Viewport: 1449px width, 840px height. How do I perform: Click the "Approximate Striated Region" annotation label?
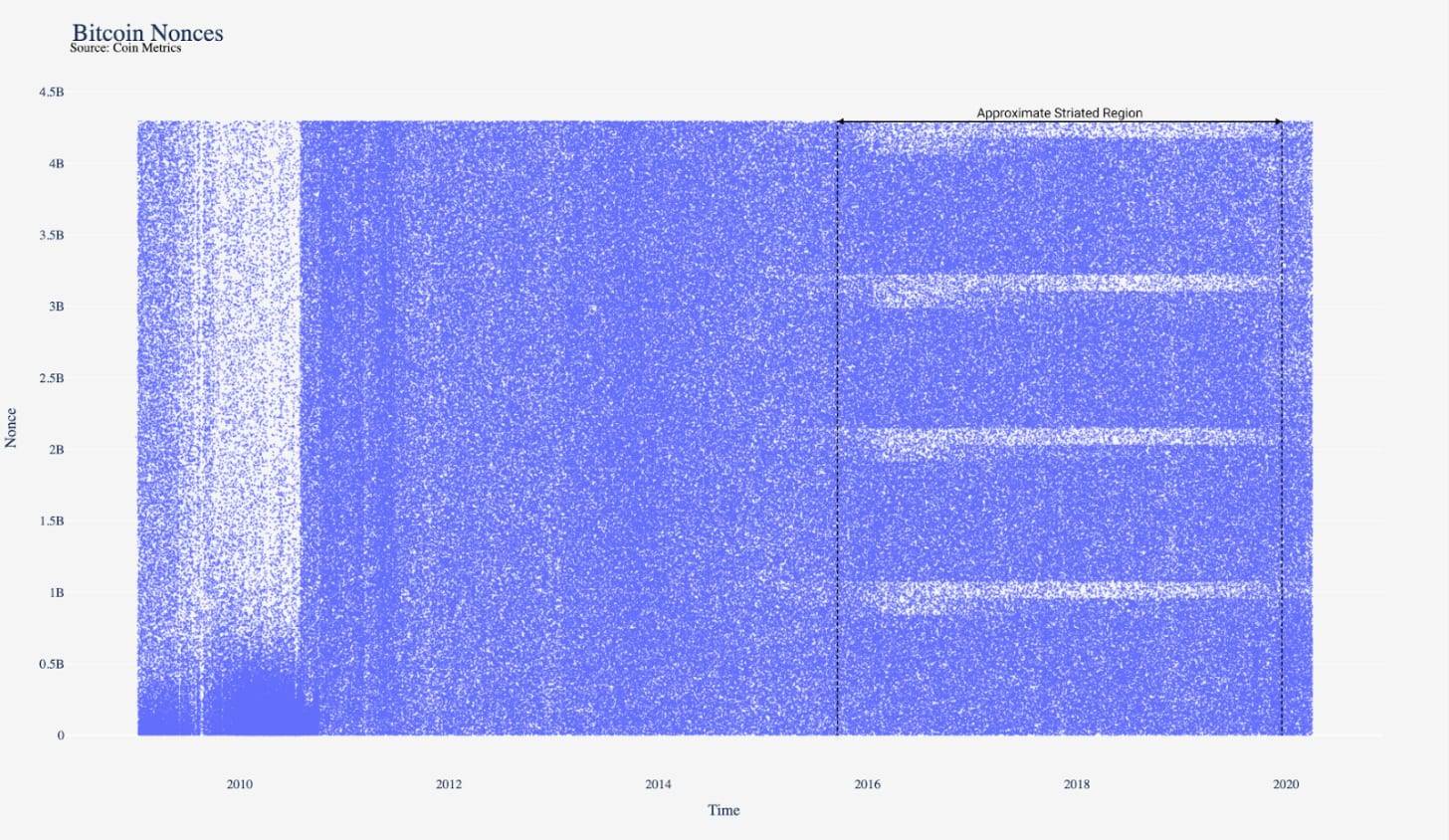1059,113
